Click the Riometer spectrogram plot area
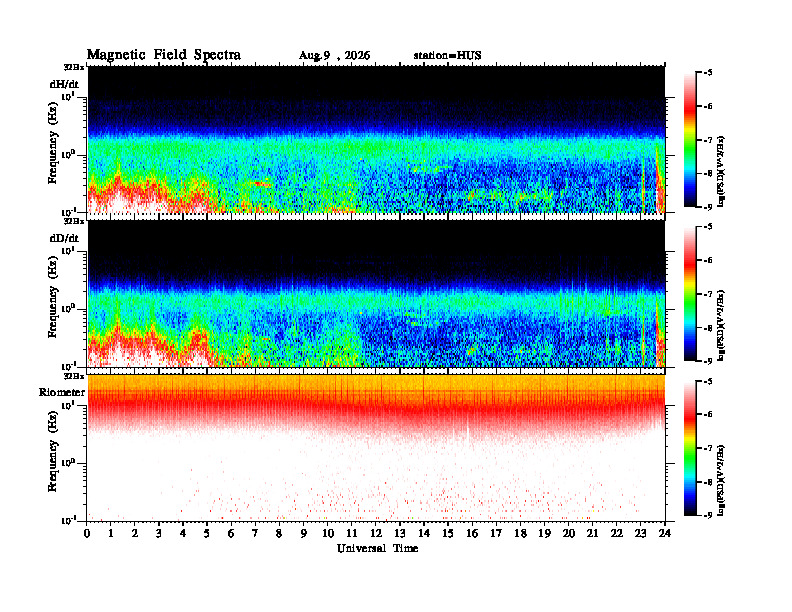The width and height of the screenshot is (792, 612). point(376,448)
